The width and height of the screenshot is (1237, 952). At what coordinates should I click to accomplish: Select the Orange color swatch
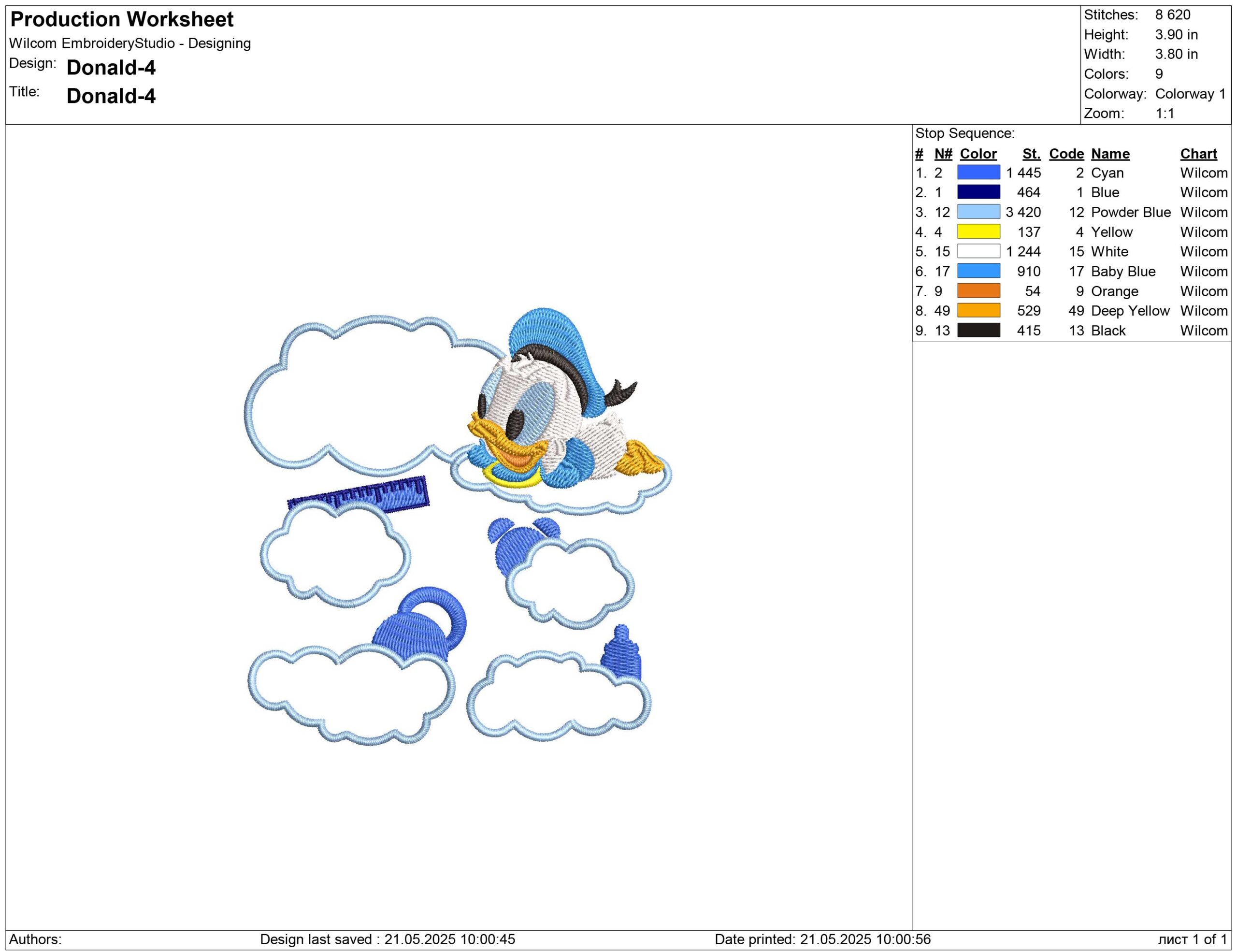click(978, 291)
